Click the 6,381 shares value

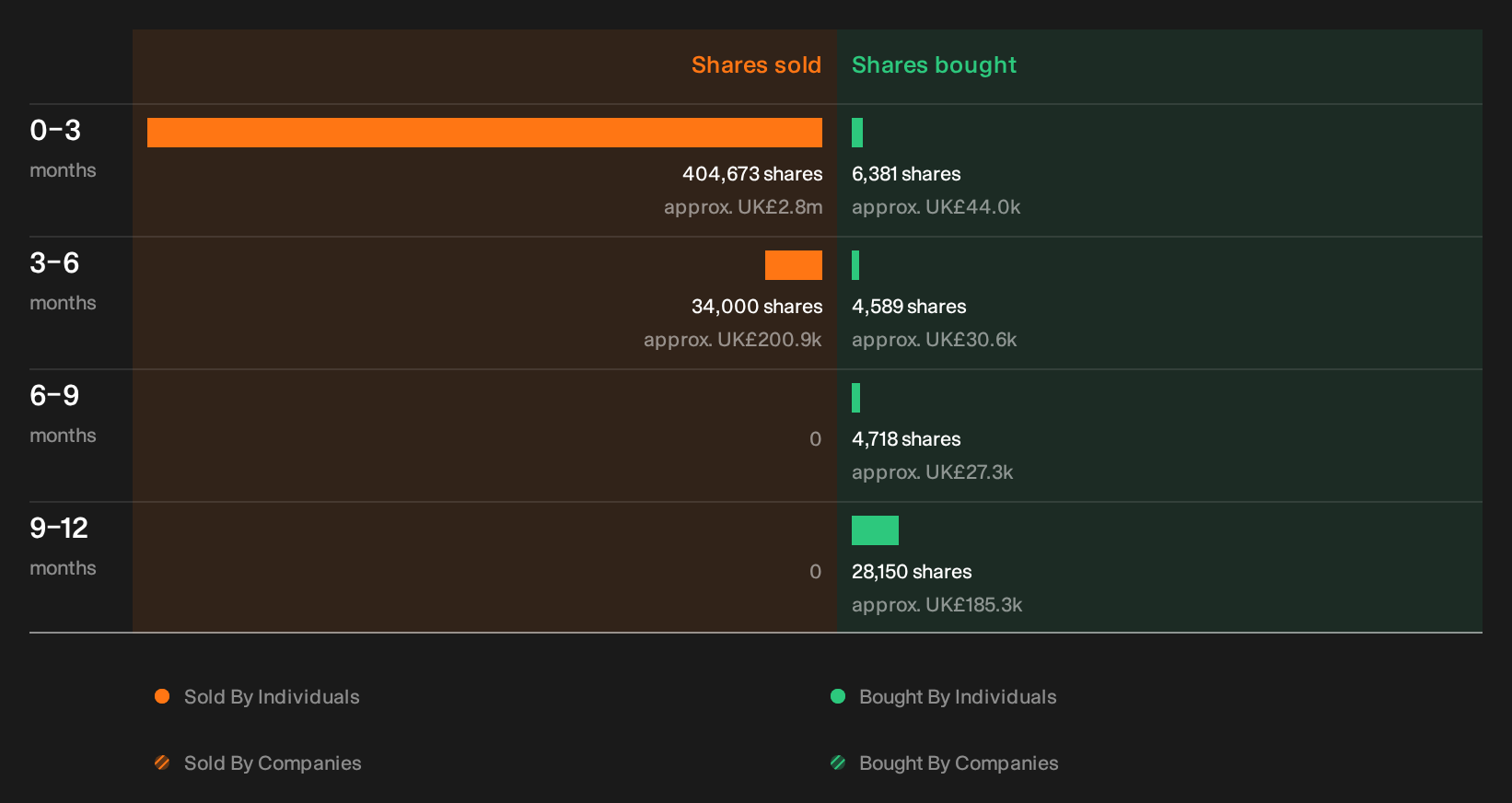pos(906,174)
